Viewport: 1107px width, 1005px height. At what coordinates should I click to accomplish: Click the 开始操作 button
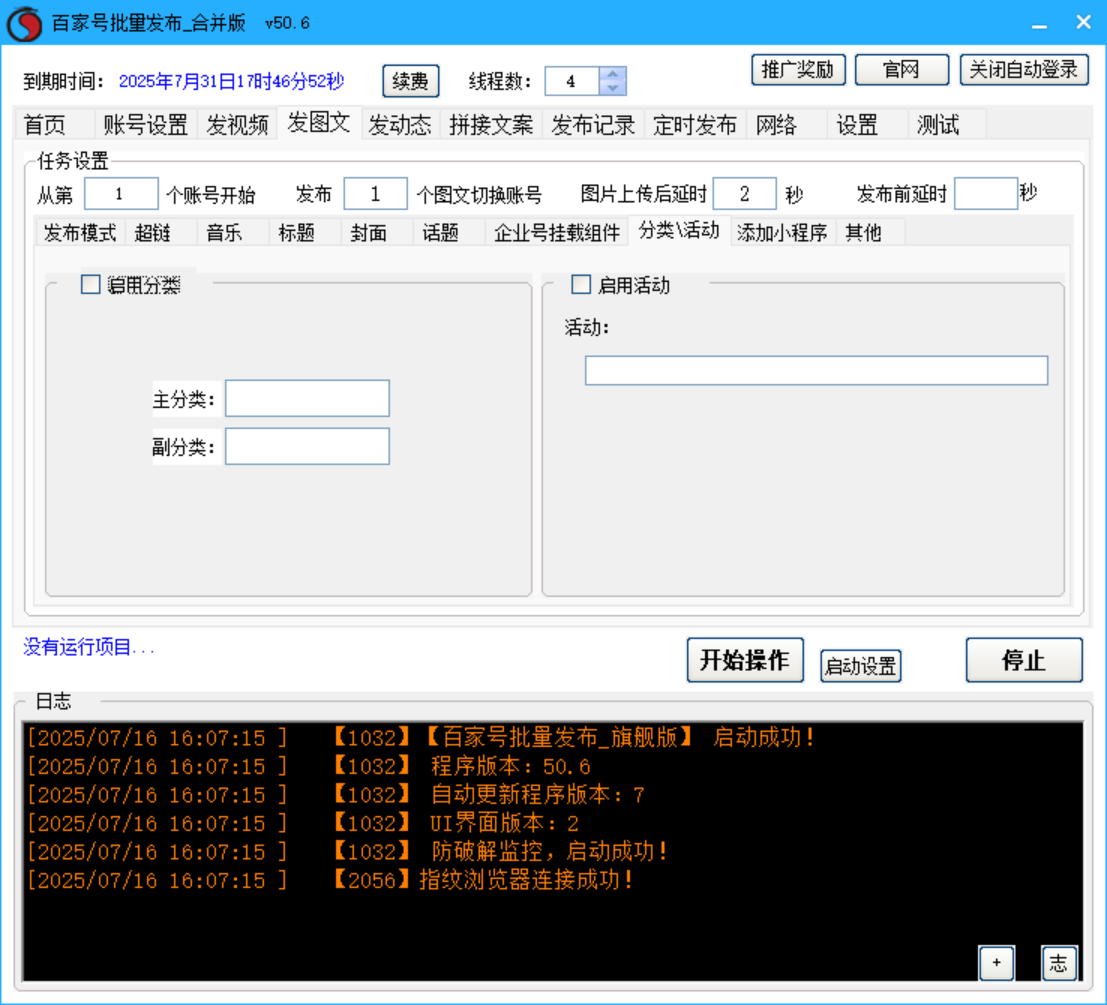click(745, 660)
